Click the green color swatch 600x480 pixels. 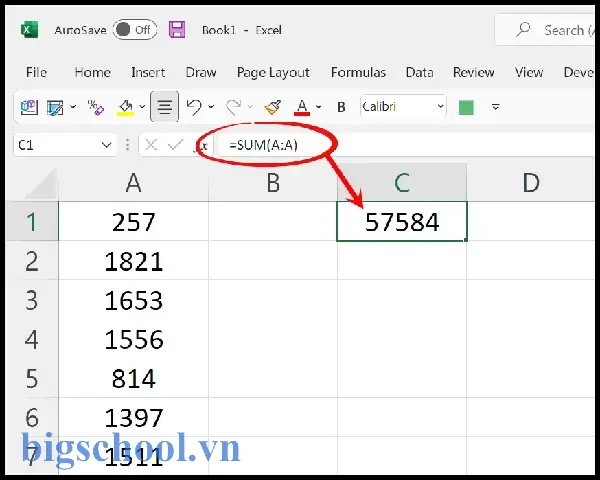tap(466, 107)
